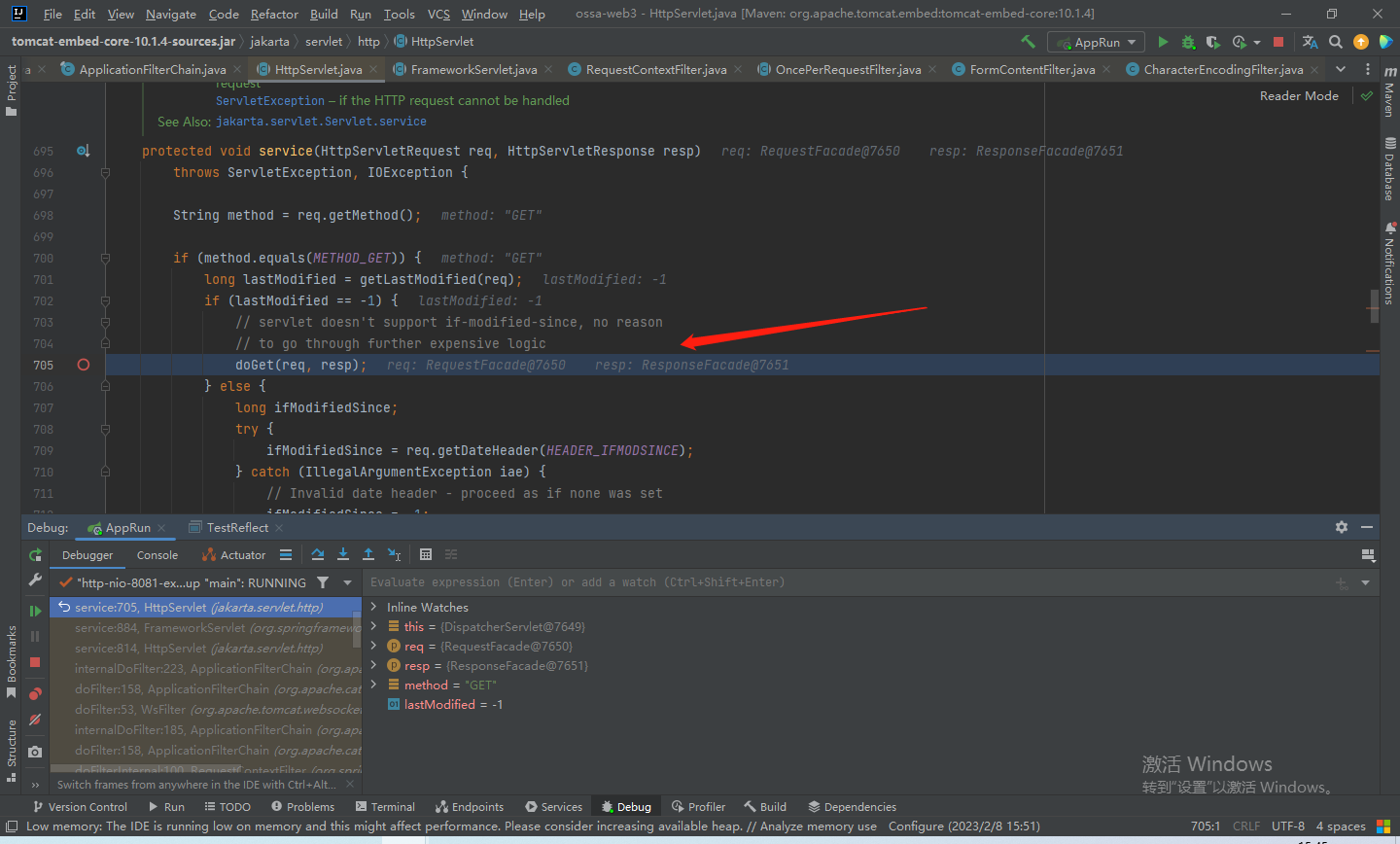Toggle the Bookmarks tool window stripe
Image resolution: width=1400 pixels, height=844 pixels.
(x=11, y=662)
